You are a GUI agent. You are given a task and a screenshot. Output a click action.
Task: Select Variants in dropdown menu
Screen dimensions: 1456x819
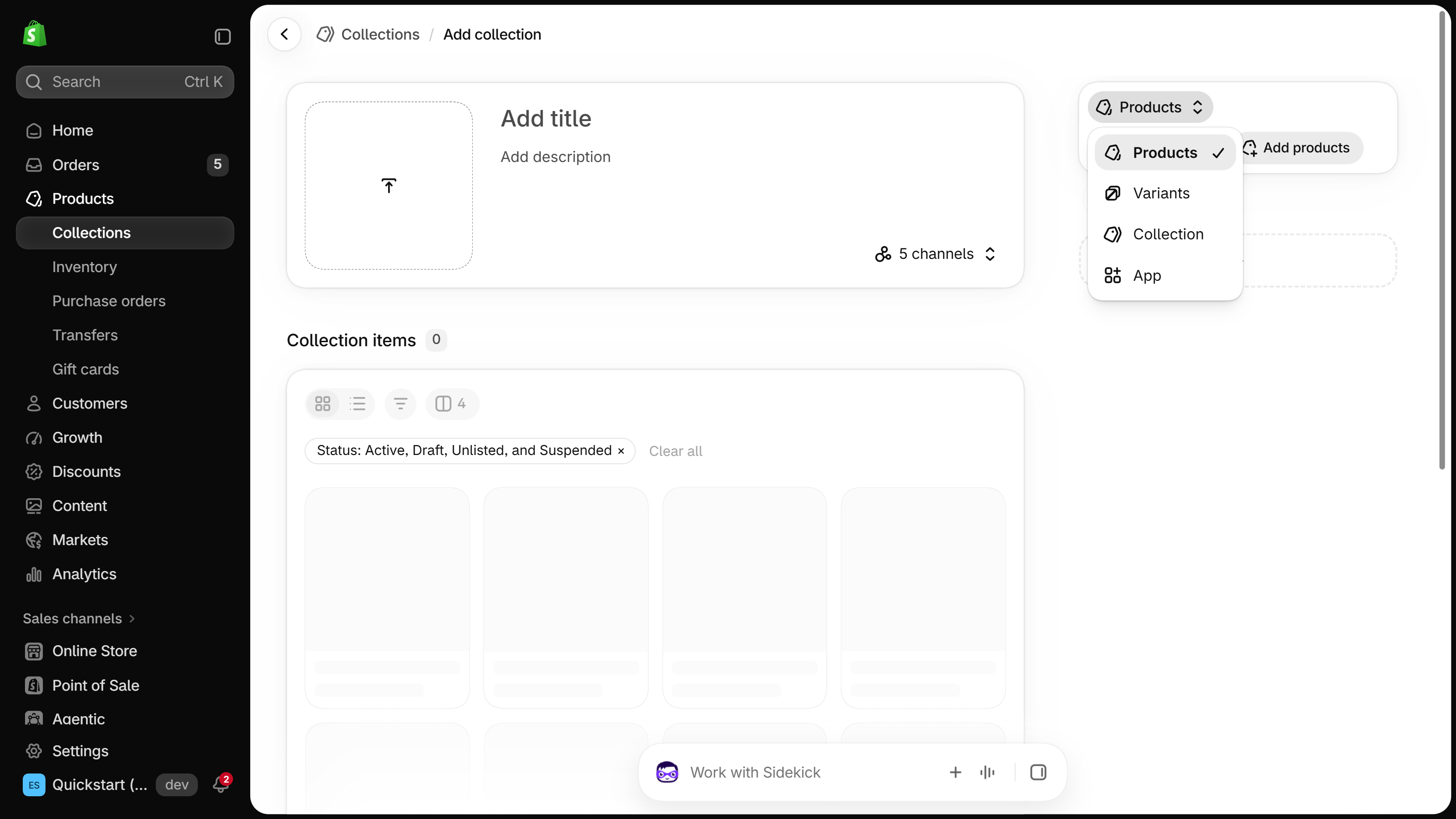pyautogui.click(x=1165, y=193)
